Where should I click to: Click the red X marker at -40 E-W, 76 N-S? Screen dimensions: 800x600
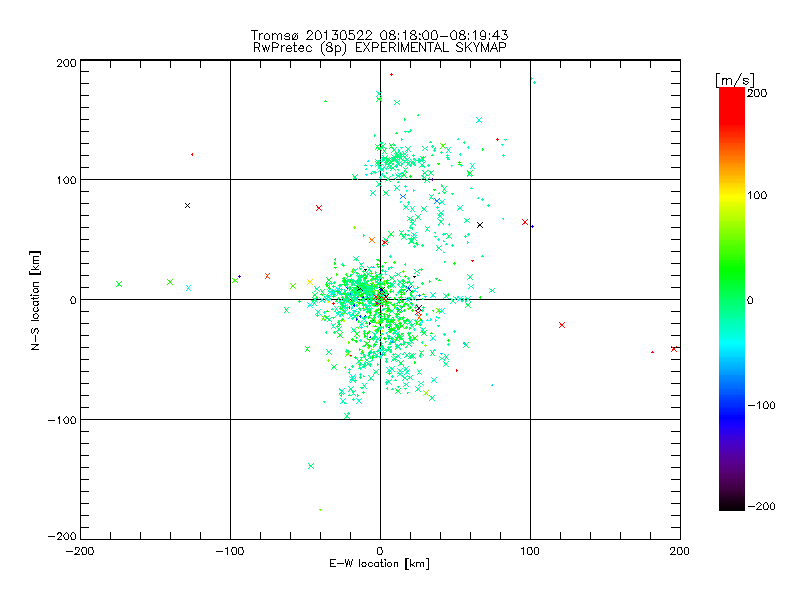319,208
